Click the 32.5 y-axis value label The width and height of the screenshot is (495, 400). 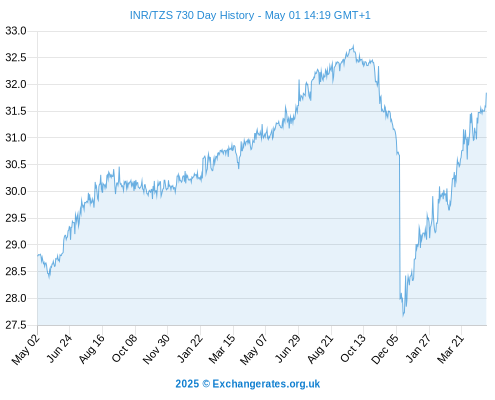(15, 58)
